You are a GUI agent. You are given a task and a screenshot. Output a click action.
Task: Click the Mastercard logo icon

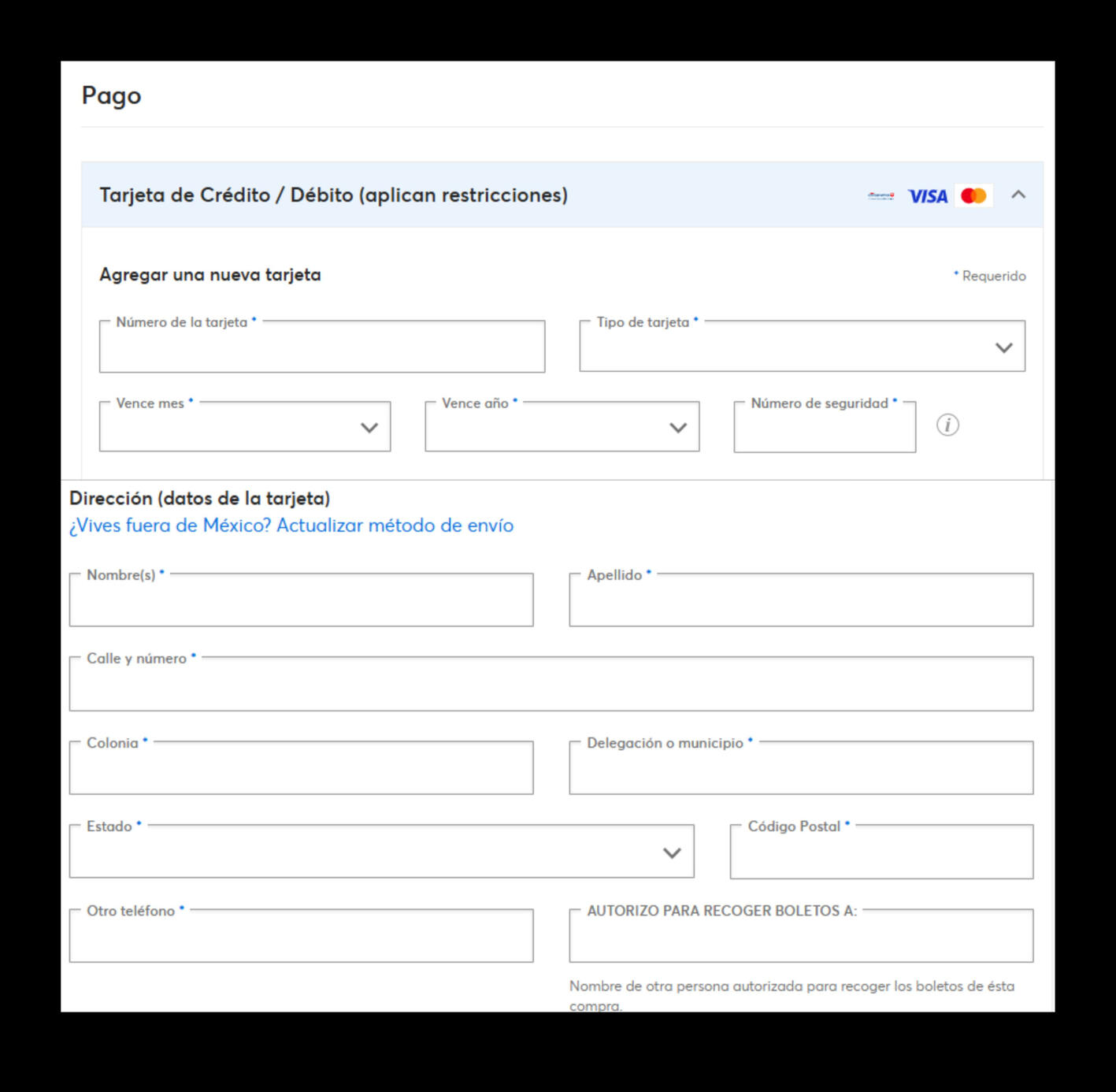(x=973, y=195)
